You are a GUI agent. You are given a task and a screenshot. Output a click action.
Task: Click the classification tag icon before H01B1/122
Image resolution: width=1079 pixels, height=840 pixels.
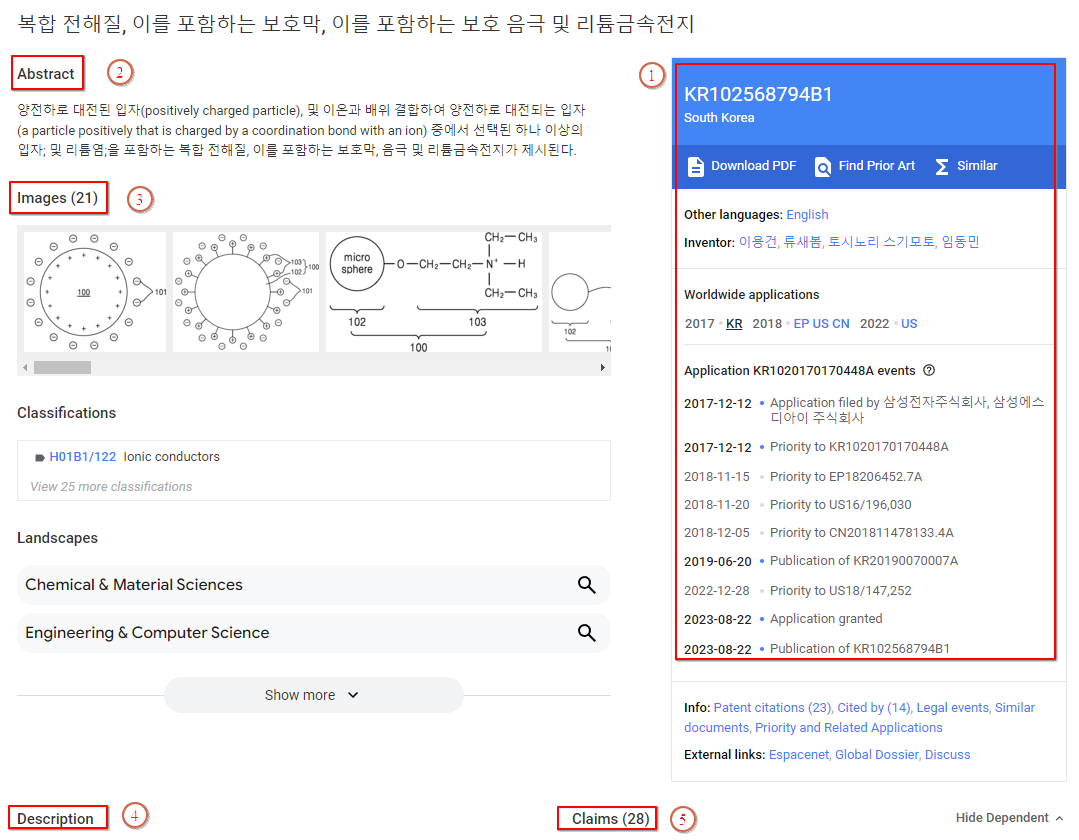point(40,457)
